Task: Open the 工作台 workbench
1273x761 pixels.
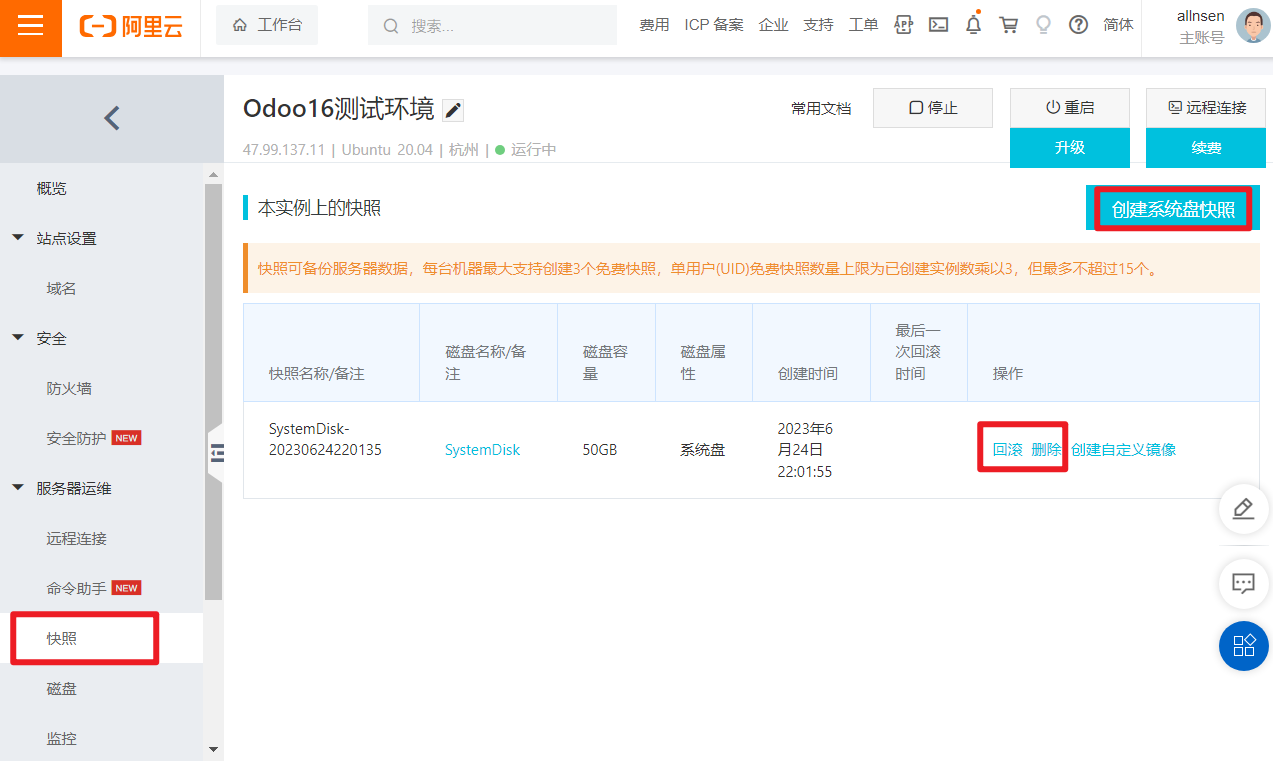Action: (267, 25)
